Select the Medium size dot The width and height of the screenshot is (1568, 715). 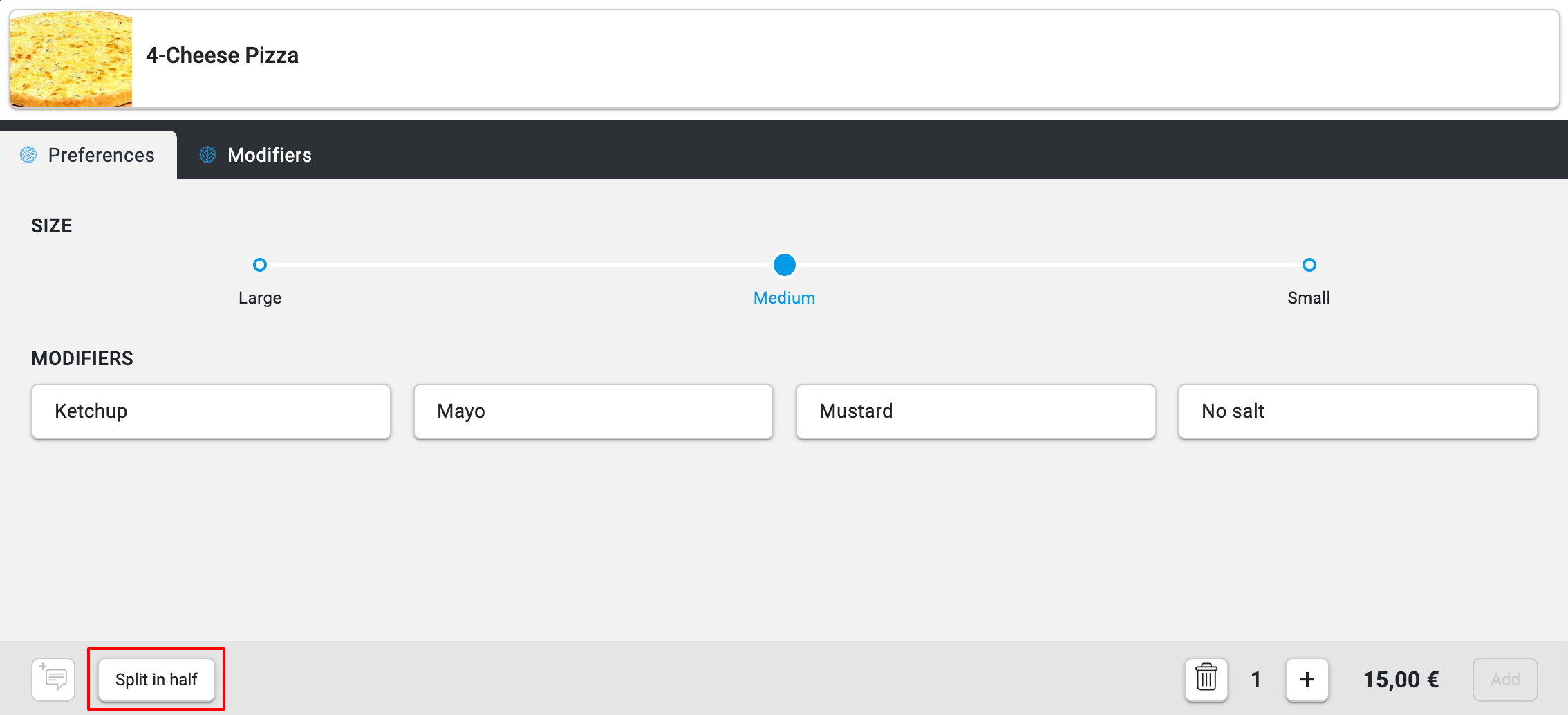(x=784, y=265)
